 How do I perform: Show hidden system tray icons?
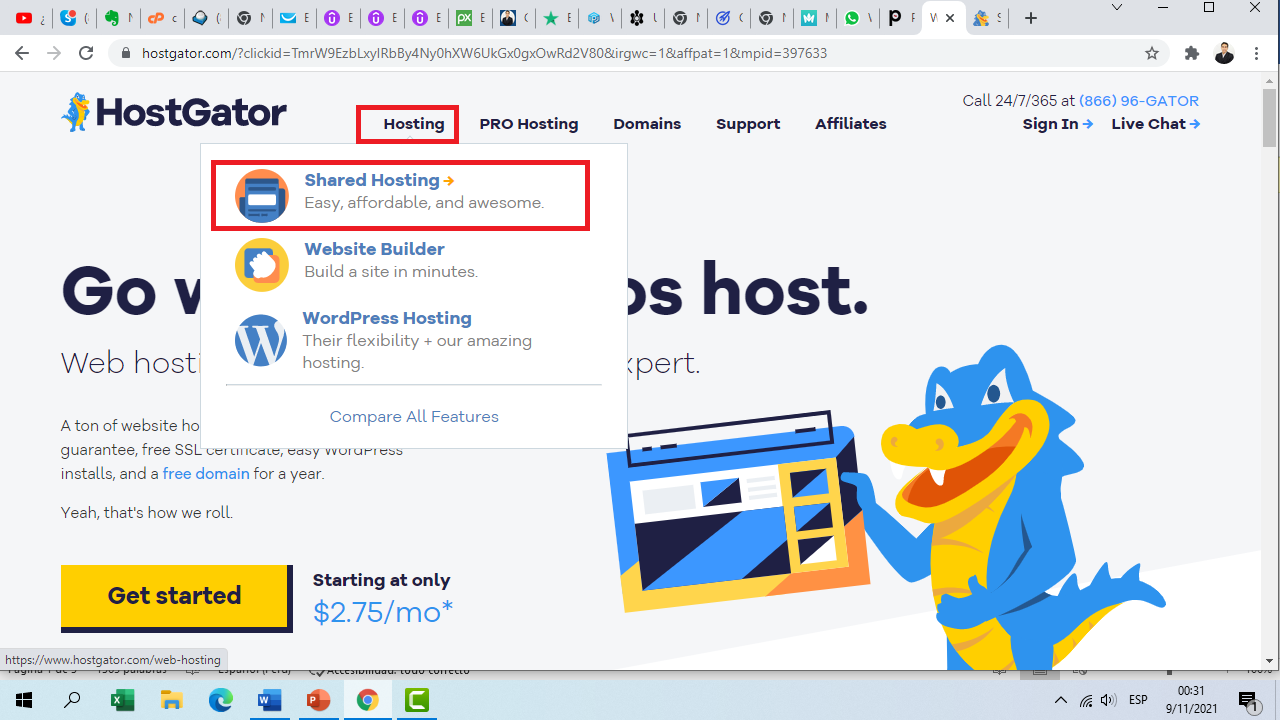(x=1061, y=700)
